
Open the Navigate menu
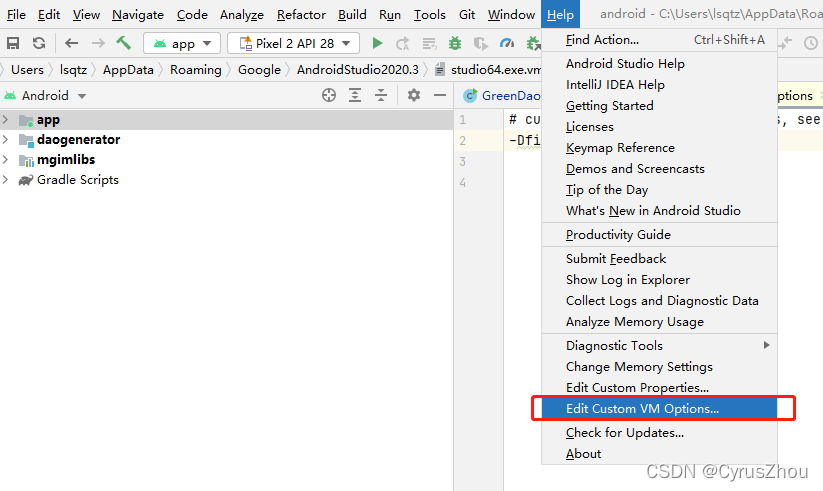(138, 15)
